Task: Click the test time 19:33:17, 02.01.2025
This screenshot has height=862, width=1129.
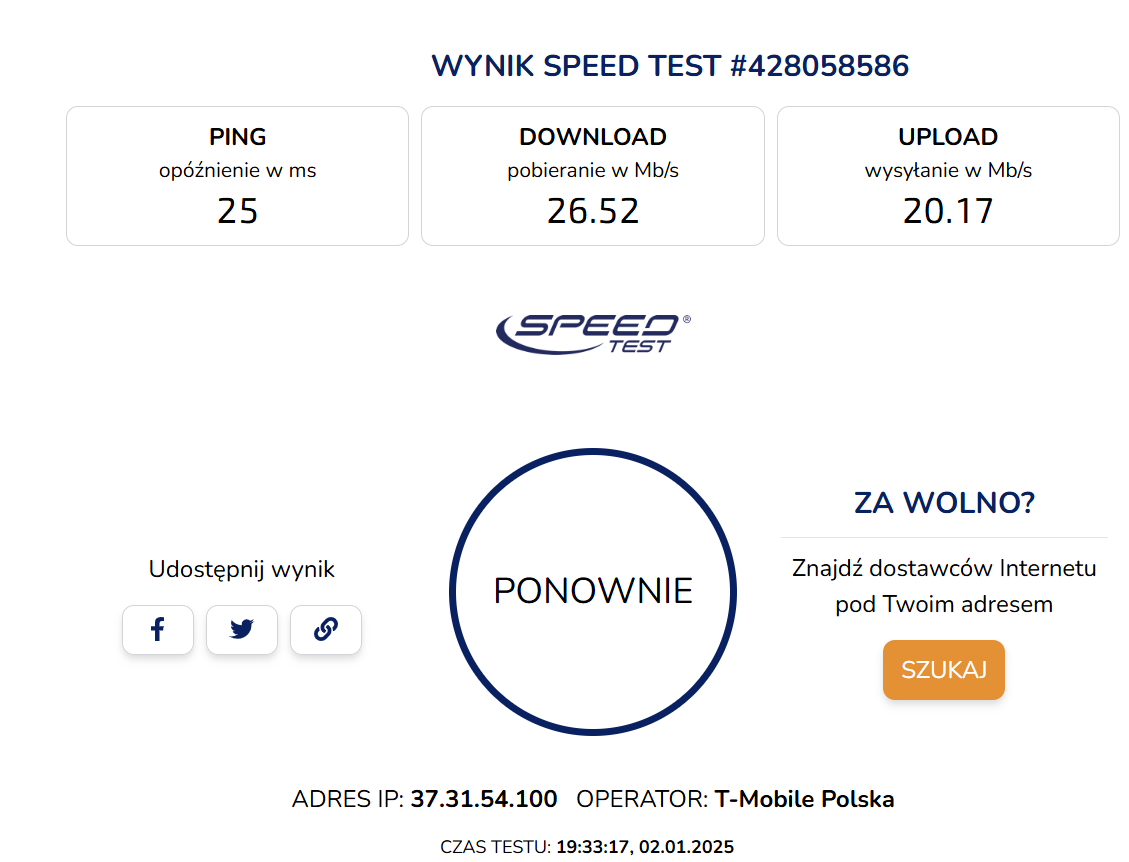Action: (x=645, y=846)
